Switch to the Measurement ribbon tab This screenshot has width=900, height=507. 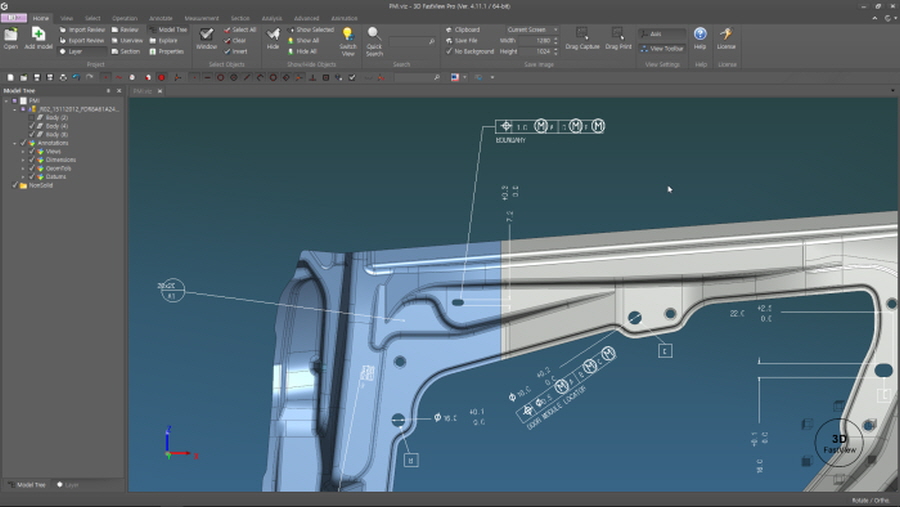(x=201, y=18)
